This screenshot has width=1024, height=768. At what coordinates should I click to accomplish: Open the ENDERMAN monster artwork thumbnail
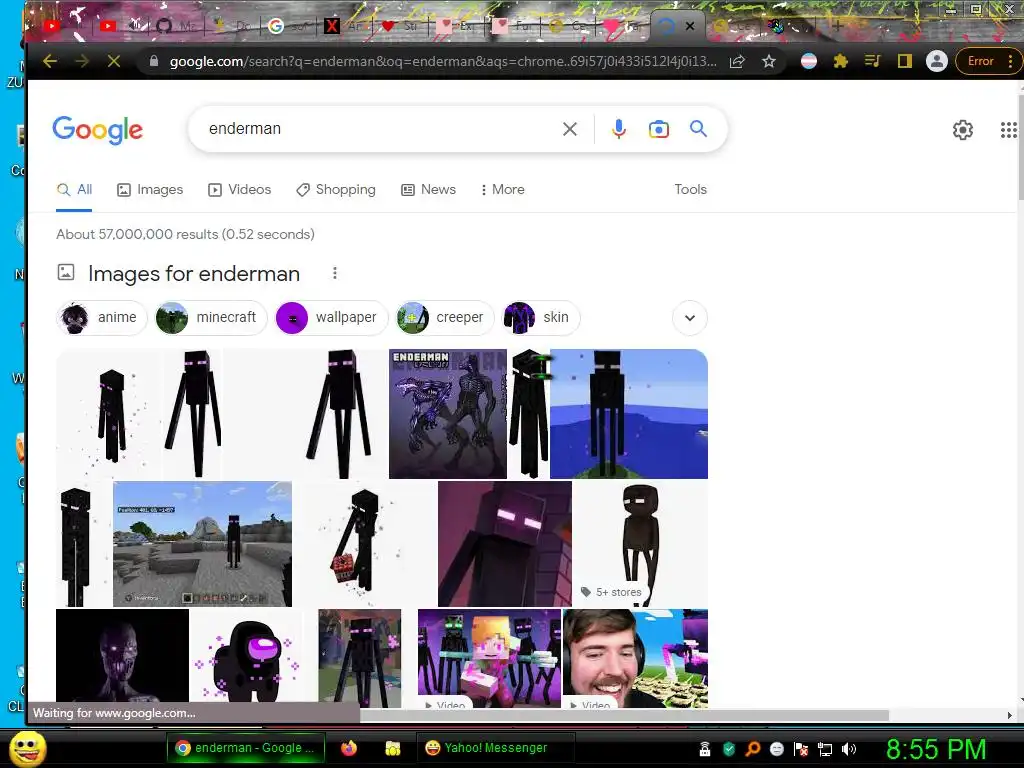[x=447, y=414]
